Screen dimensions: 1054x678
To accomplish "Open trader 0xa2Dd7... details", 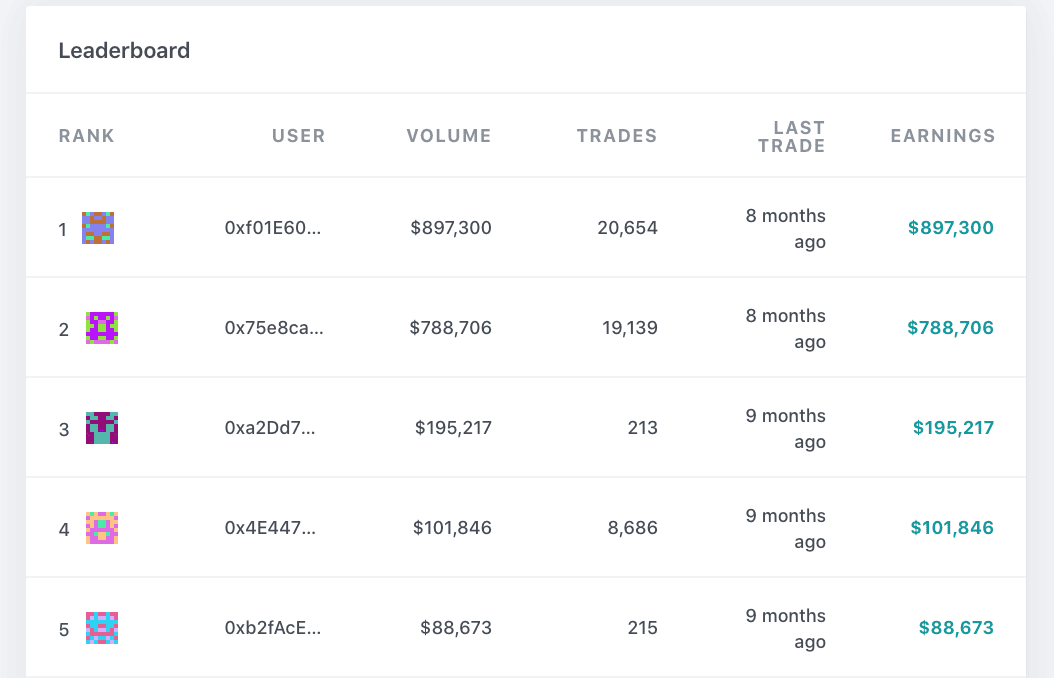I will [x=270, y=428].
